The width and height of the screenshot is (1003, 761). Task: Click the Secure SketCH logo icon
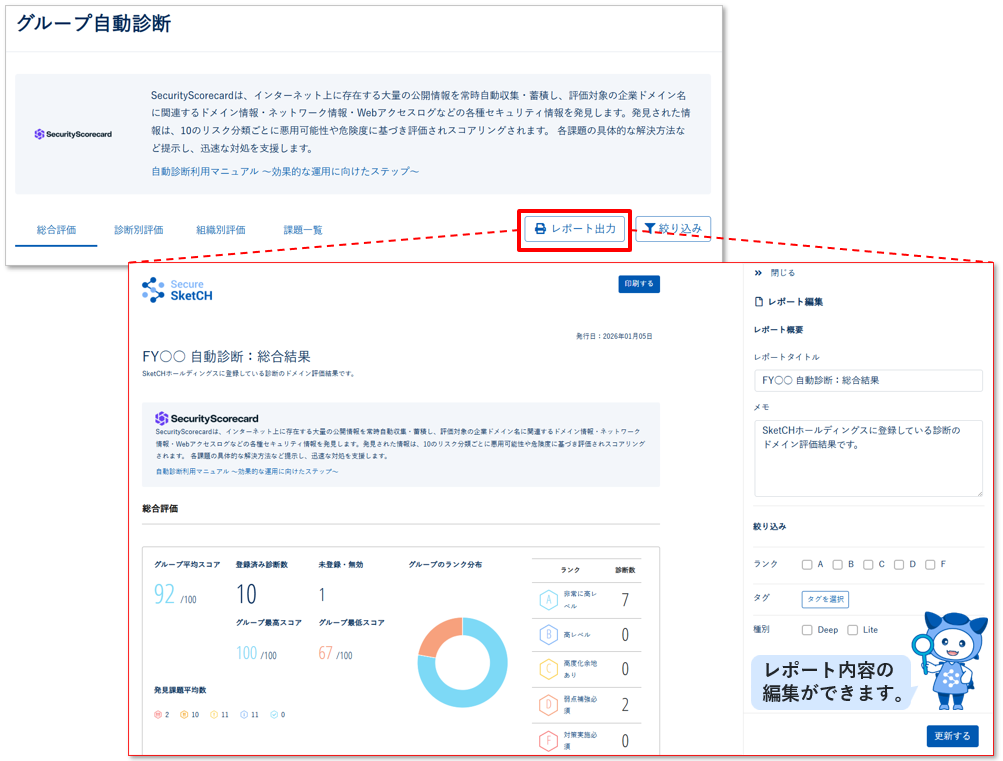click(x=153, y=291)
